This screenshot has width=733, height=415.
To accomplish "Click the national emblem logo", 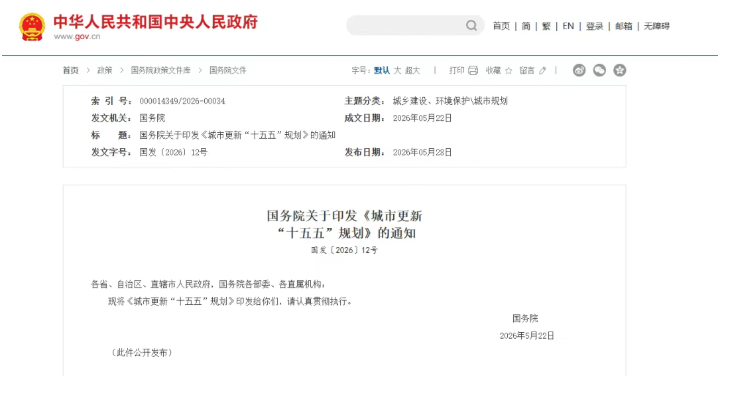I will pyautogui.click(x=32, y=27).
